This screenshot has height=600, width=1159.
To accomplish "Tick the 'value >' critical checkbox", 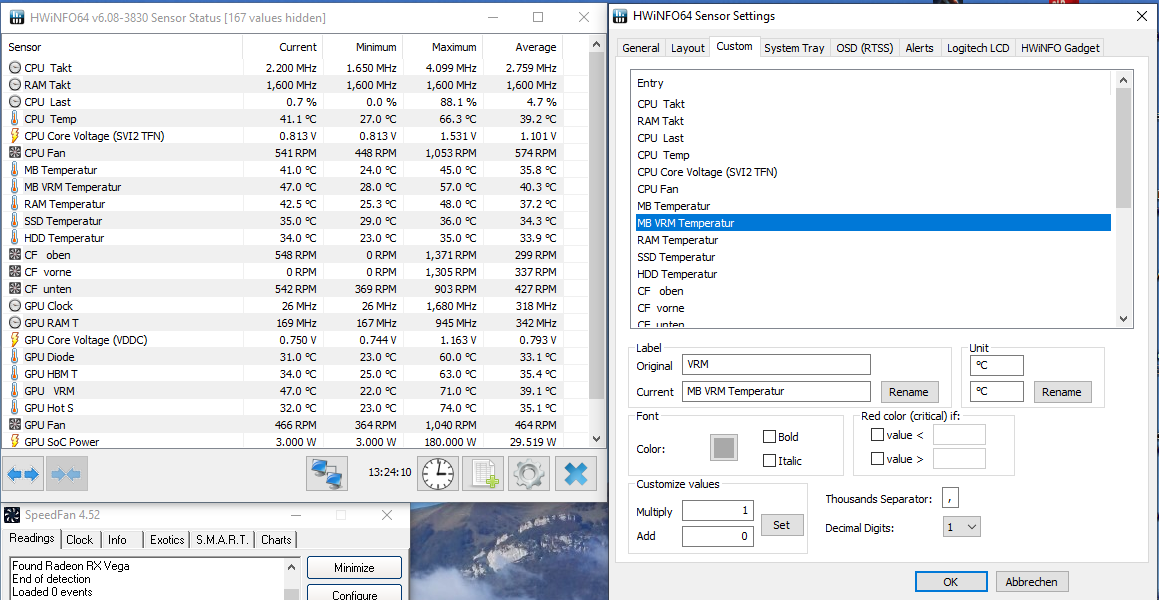I will click(877, 459).
